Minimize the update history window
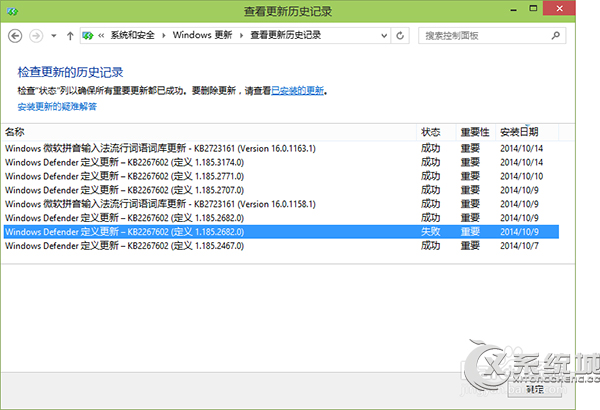The image size is (600, 410). (514, 10)
